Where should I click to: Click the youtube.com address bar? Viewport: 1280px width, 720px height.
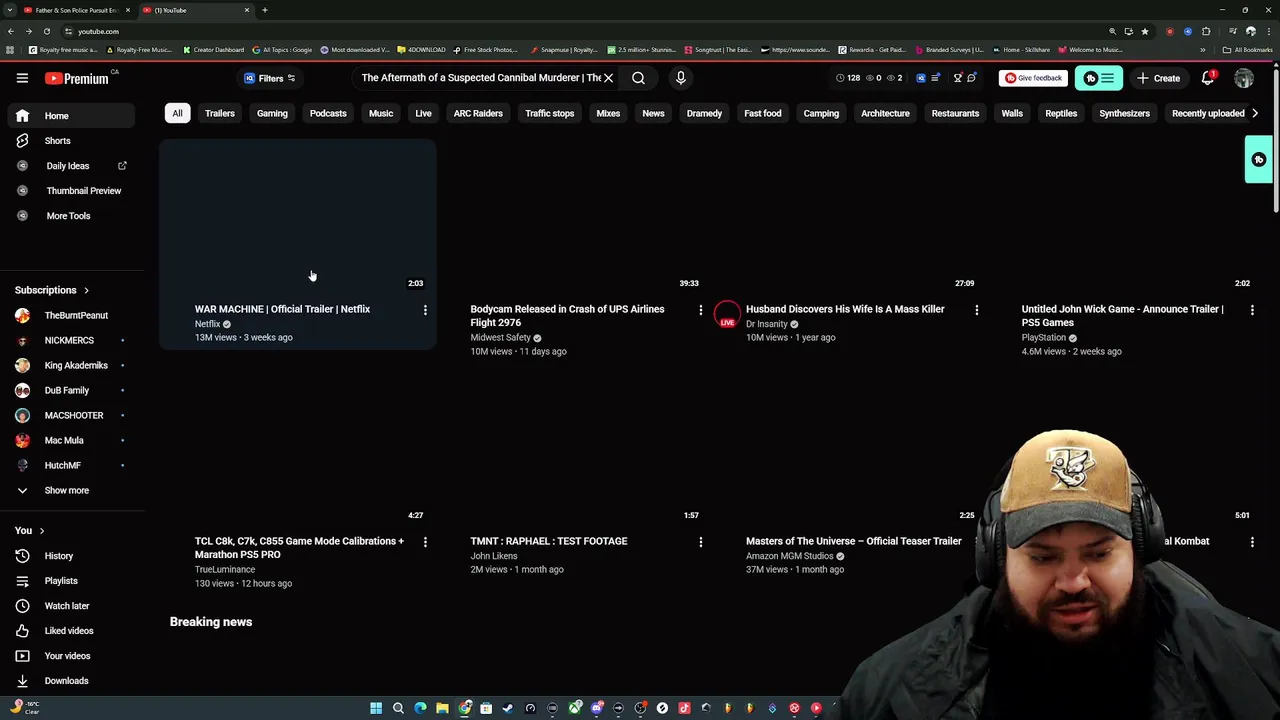580,31
